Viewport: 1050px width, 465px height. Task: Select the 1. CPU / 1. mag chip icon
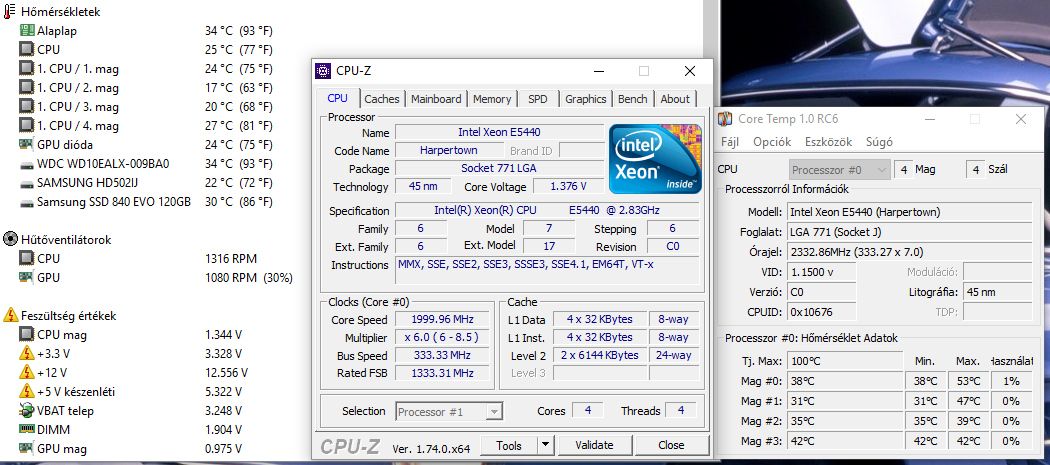(27, 68)
